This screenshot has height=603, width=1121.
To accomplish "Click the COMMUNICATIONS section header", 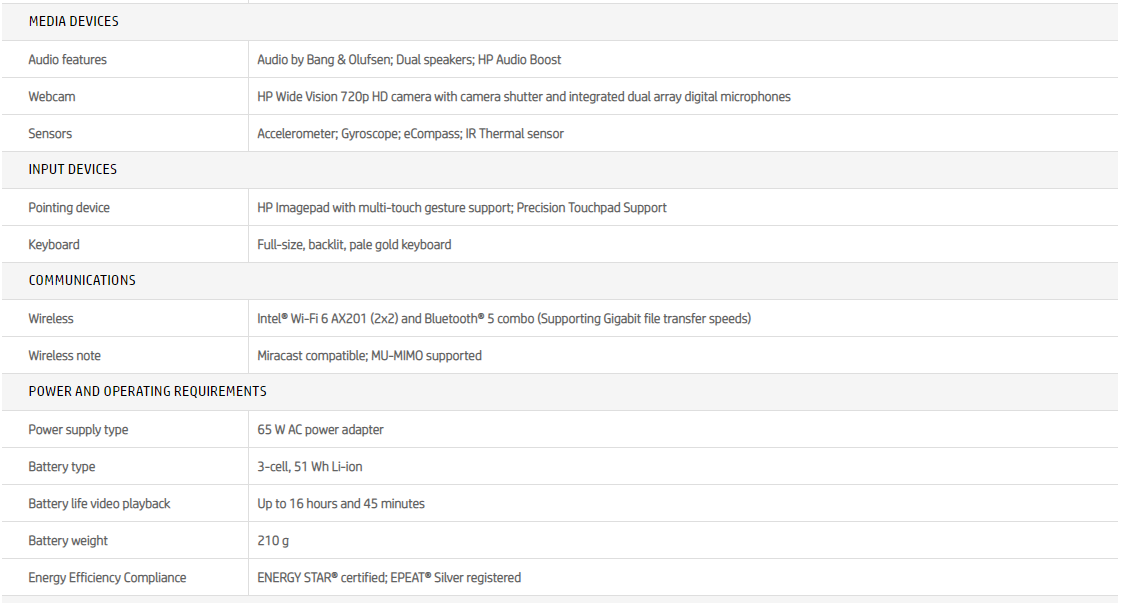I will pos(82,280).
